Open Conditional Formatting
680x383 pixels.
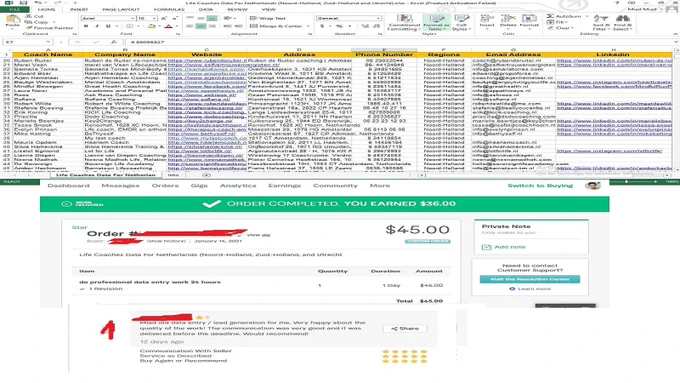404,23
